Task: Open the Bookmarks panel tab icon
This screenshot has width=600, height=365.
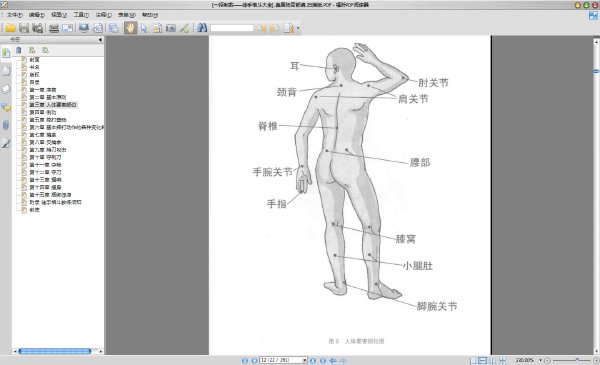Action: point(6,53)
